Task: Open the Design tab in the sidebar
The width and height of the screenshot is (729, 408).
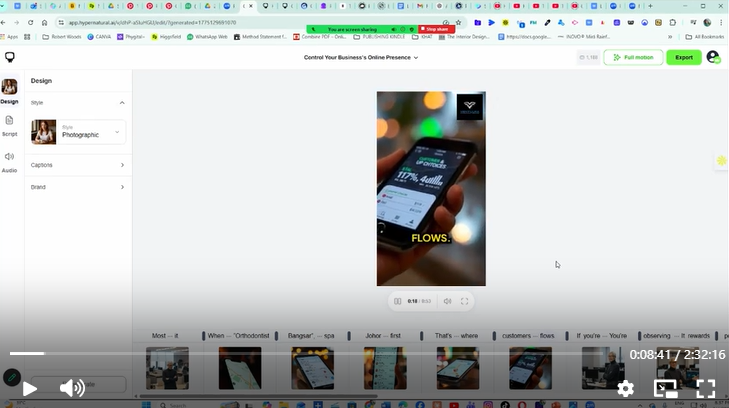Action: [9, 92]
